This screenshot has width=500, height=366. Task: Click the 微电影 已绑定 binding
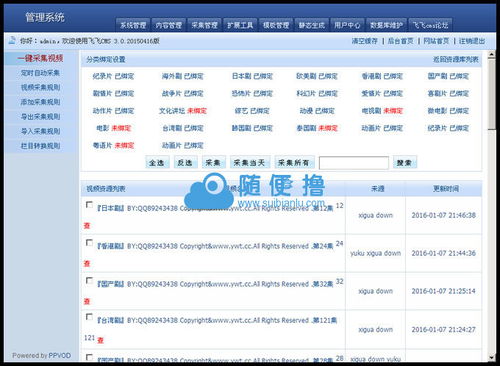pyautogui.click(x=448, y=111)
